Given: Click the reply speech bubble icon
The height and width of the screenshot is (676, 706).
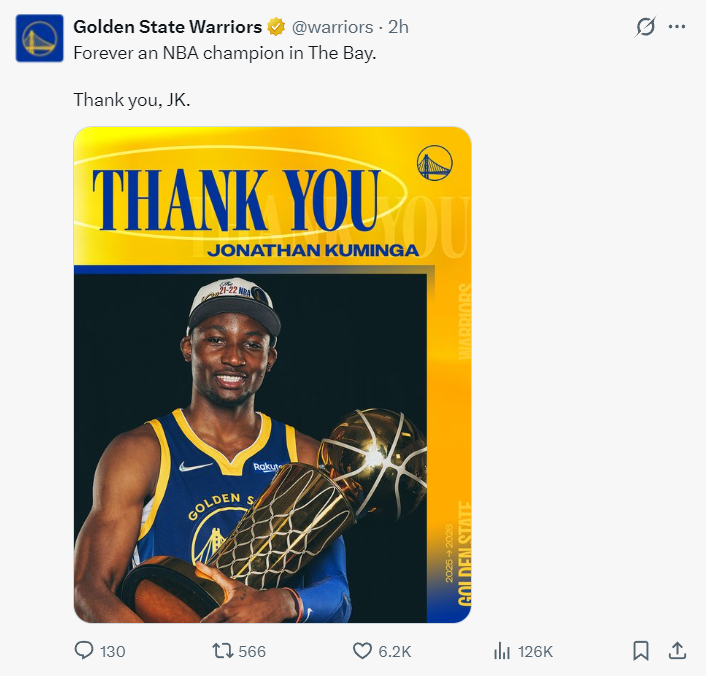Looking at the screenshot, I should (x=85, y=651).
